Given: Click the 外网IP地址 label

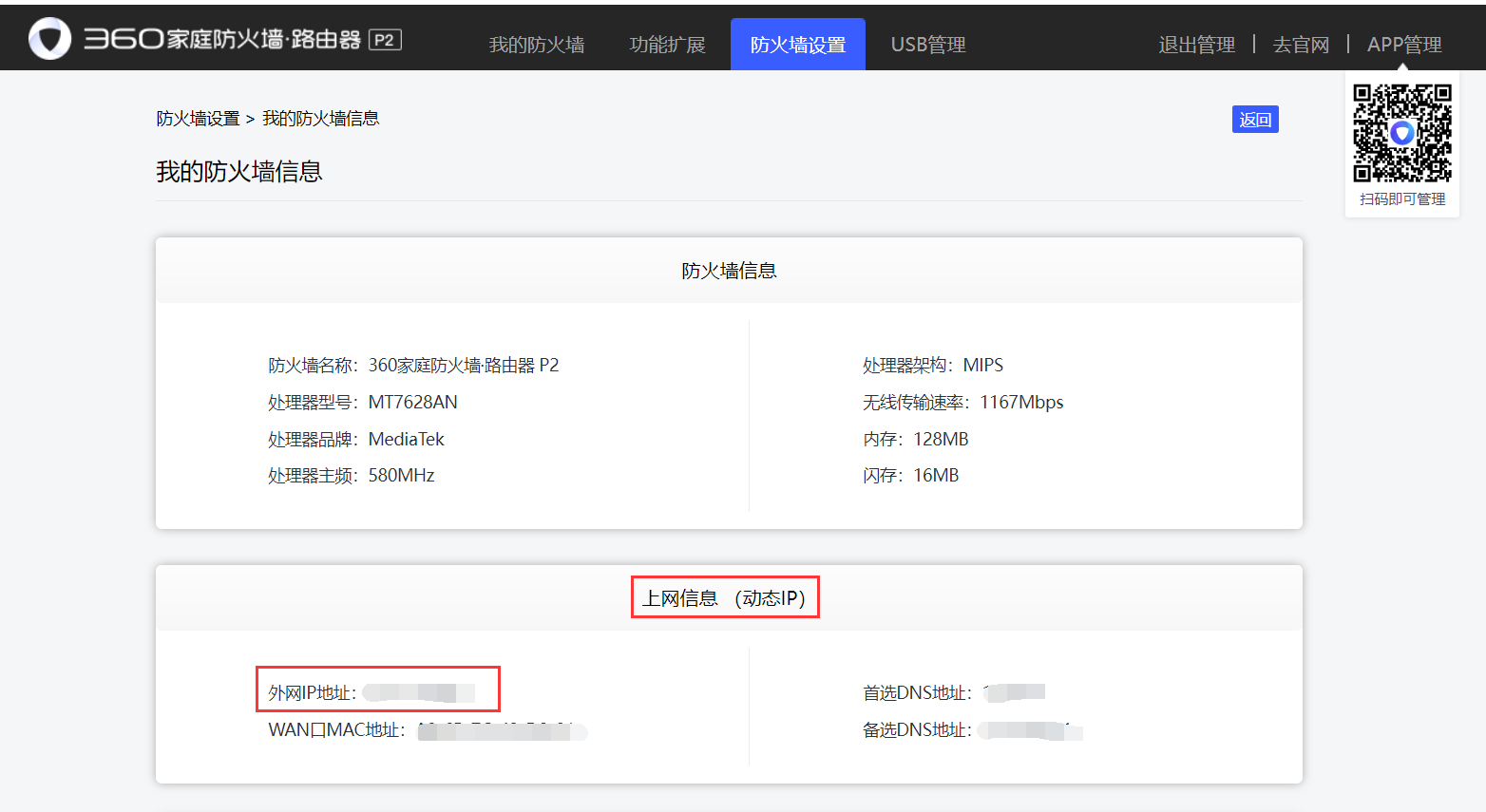Looking at the screenshot, I should click(312, 693).
